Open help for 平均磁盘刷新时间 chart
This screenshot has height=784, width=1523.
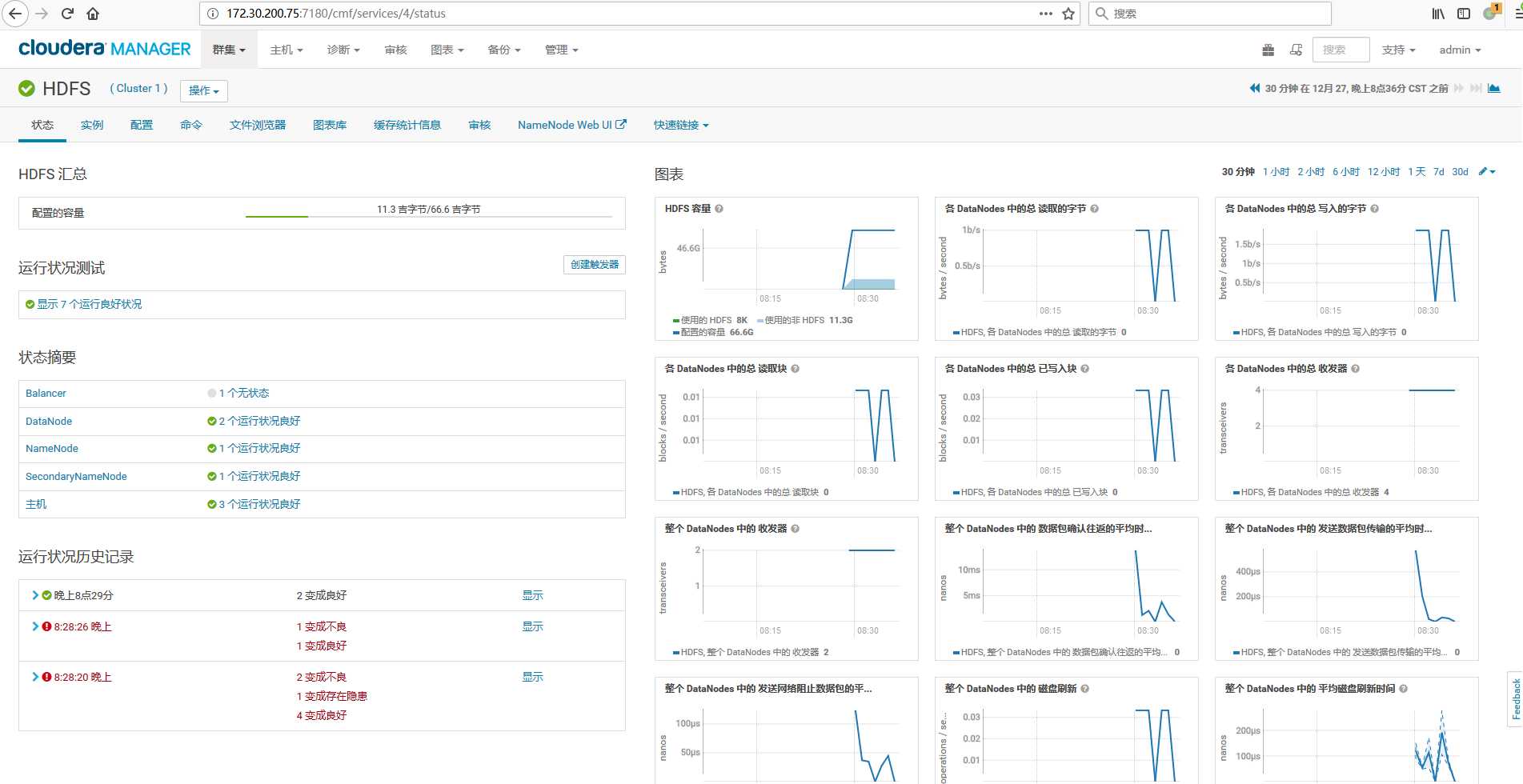click(x=1403, y=689)
